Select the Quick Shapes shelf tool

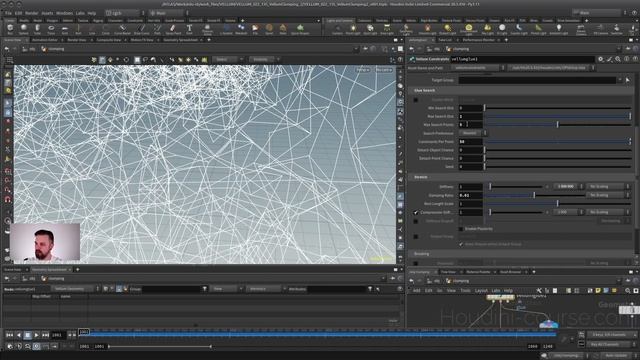click(300, 29)
